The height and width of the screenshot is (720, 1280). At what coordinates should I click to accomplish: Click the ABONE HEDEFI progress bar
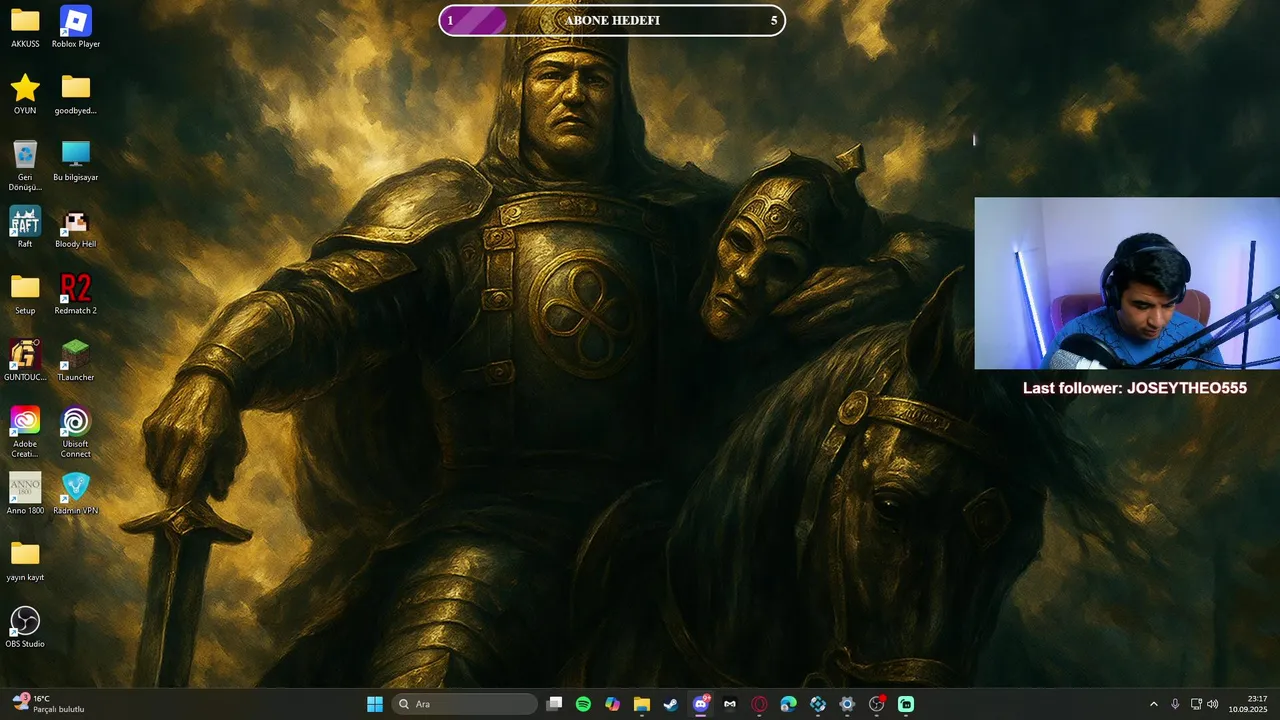pos(612,20)
